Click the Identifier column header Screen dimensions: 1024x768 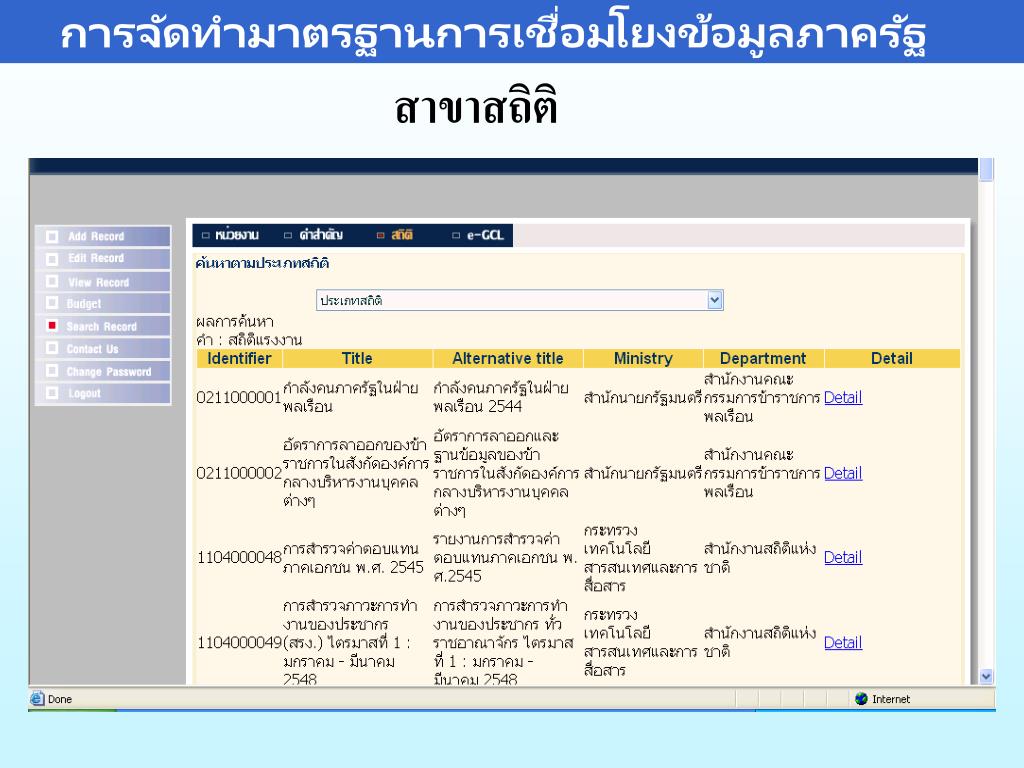click(x=239, y=359)
